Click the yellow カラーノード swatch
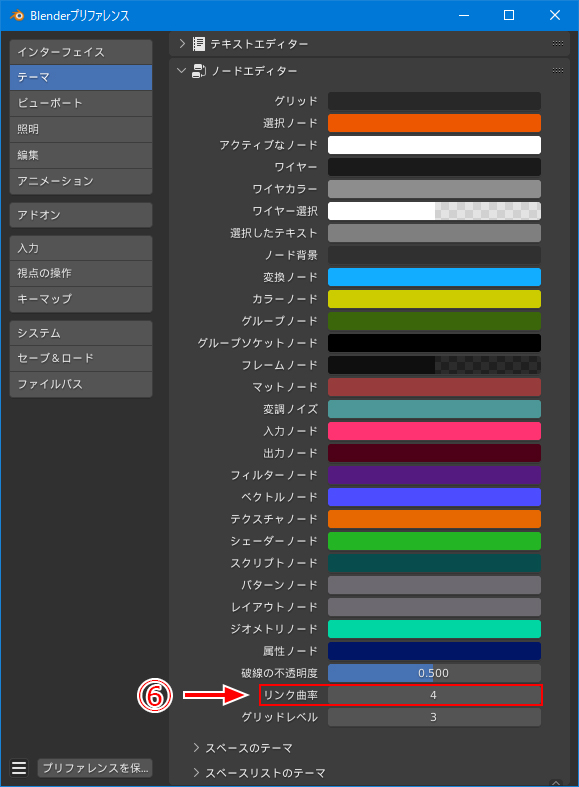 point(435,299)
